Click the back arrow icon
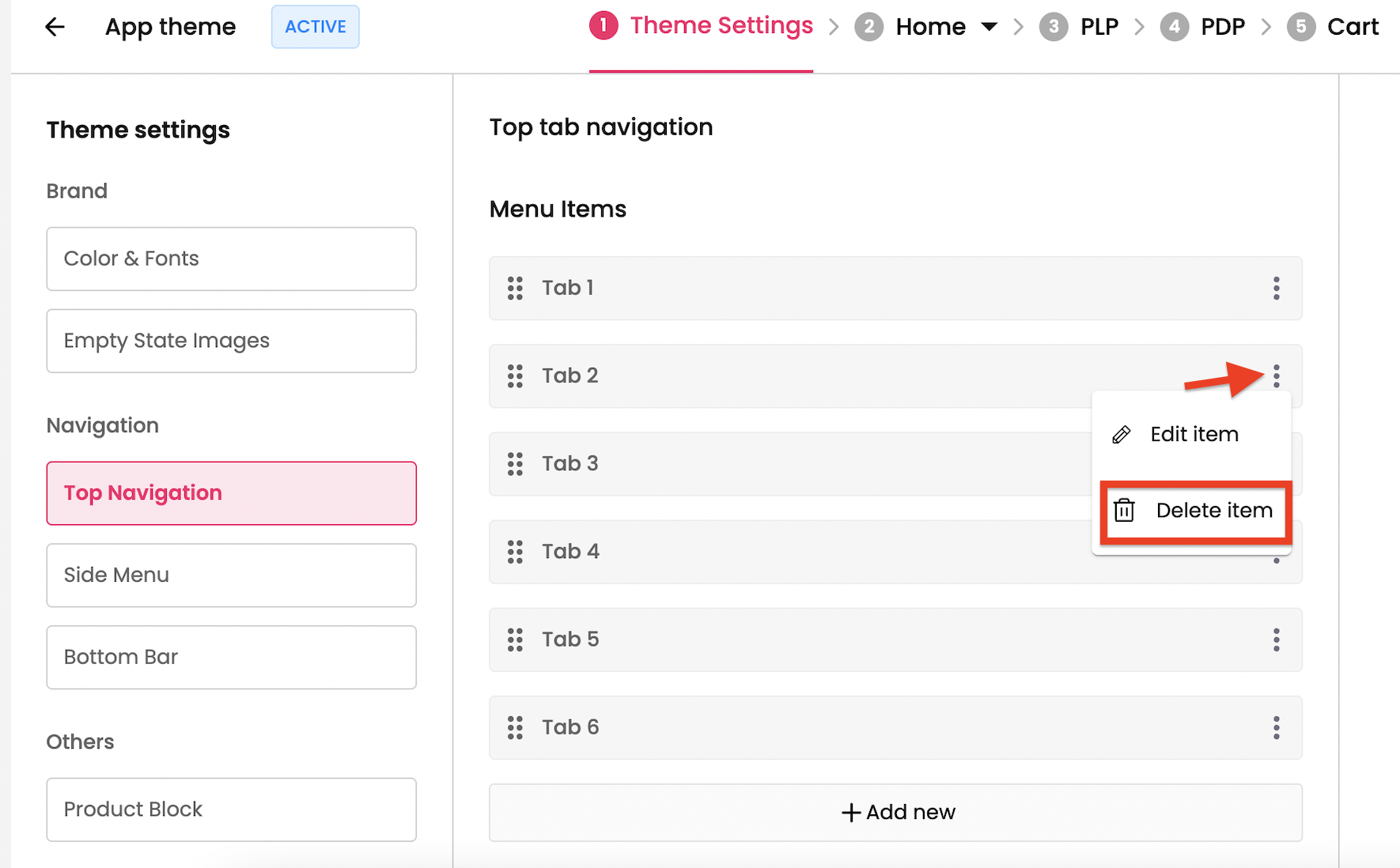Viewport: 1400px width, 868px height. (x=55, y=27)
